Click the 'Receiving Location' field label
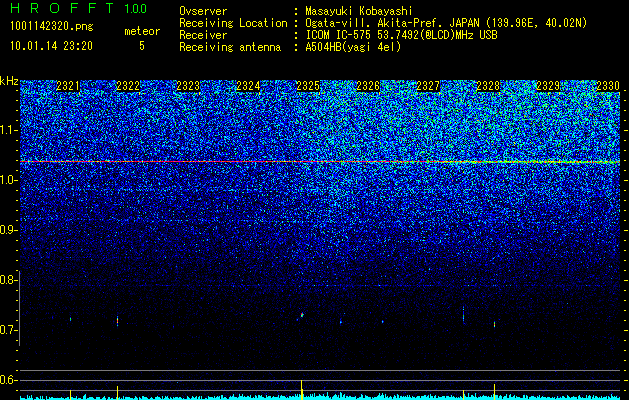 coord(233,23)
